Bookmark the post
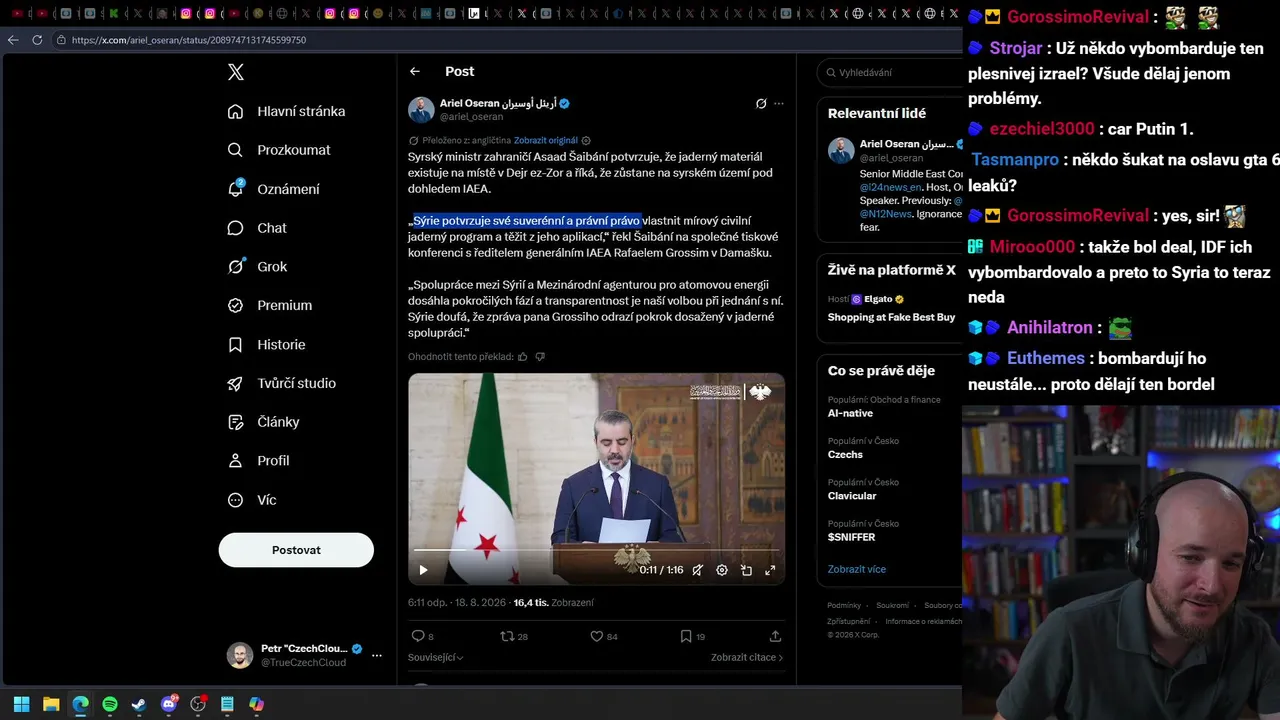This screenshot has width=1280, height=720. pyautogui.click(x=692, y=636)
